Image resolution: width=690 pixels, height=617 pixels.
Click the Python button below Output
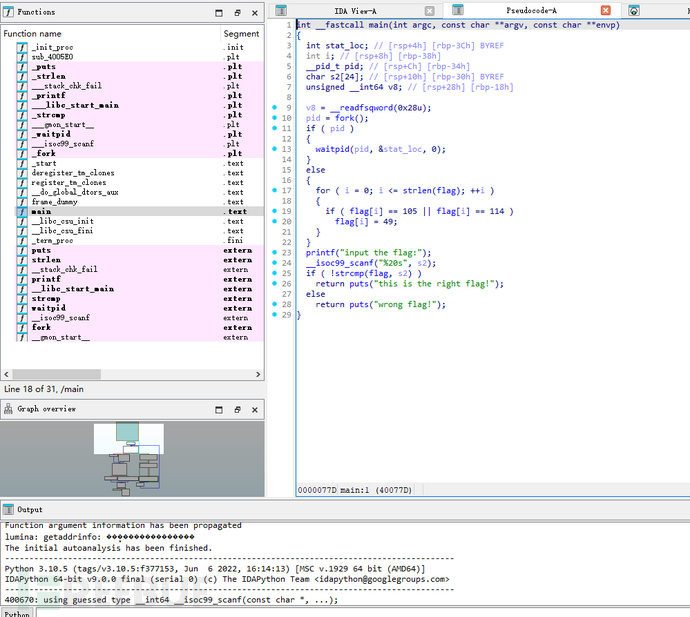point(15,611)
